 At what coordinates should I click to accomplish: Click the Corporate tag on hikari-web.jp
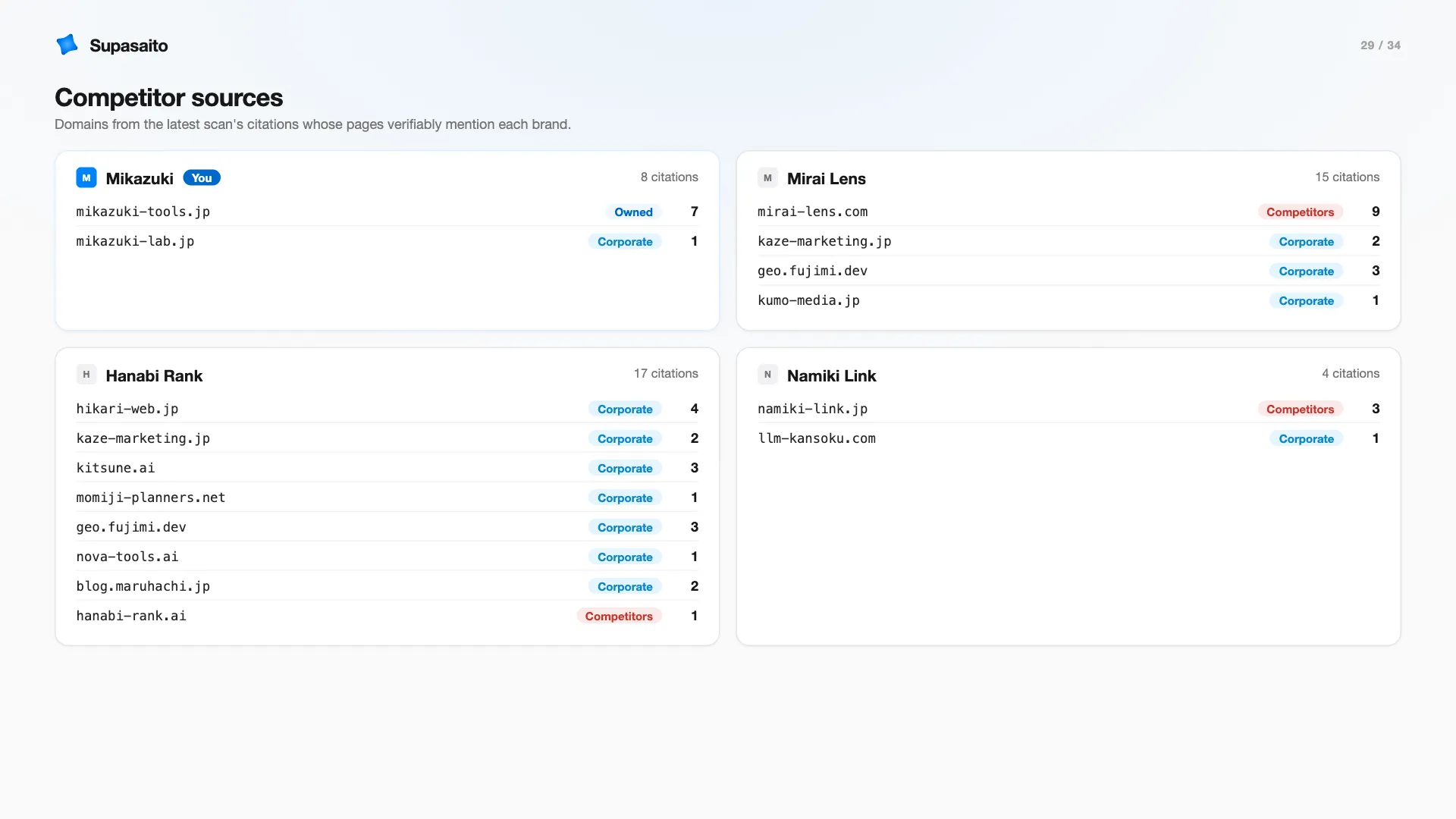click(625, 409)
